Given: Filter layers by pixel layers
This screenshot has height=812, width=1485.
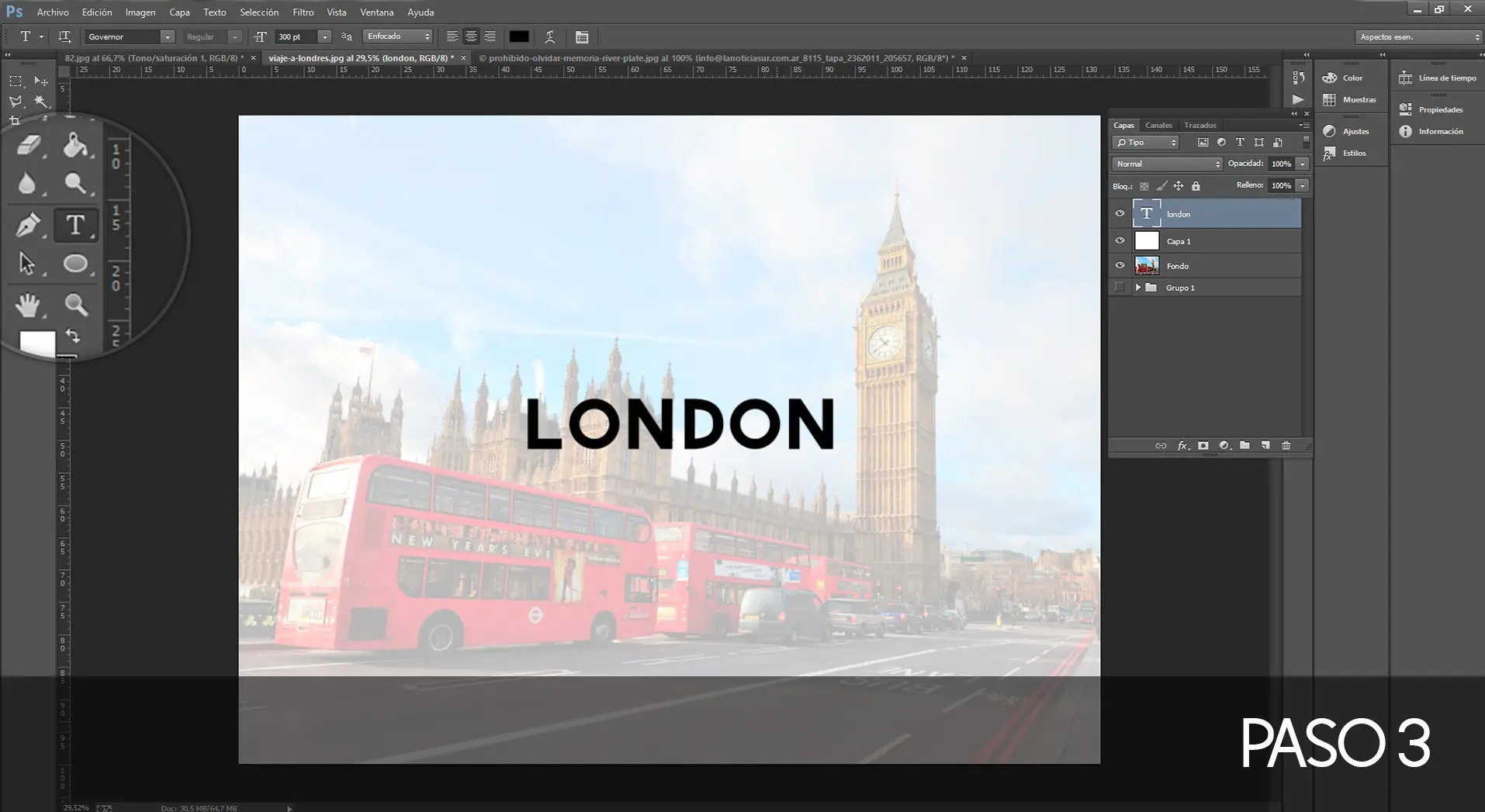Looking at the screenshot, I should coord(1203,143).
